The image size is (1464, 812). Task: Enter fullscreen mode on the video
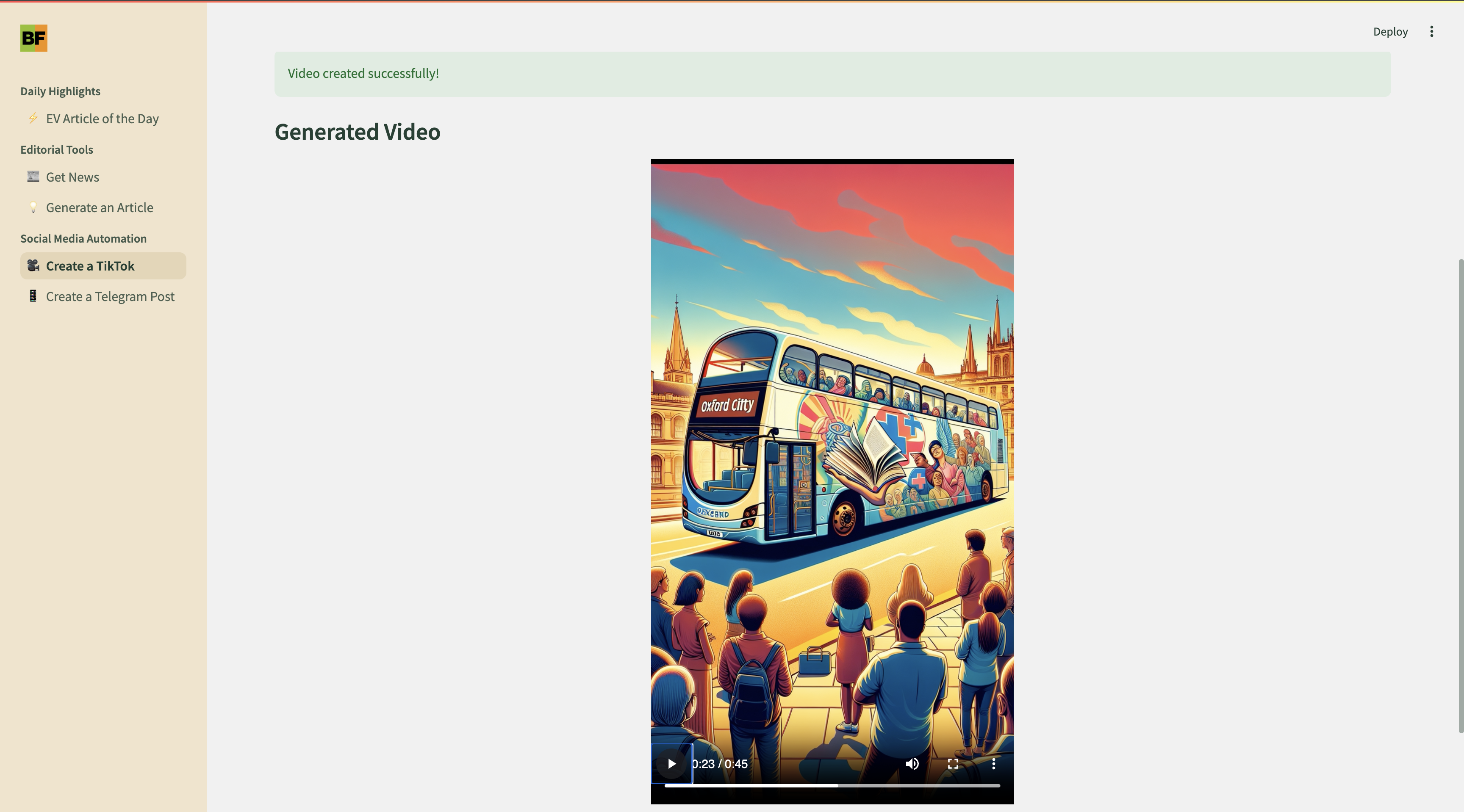953,764
